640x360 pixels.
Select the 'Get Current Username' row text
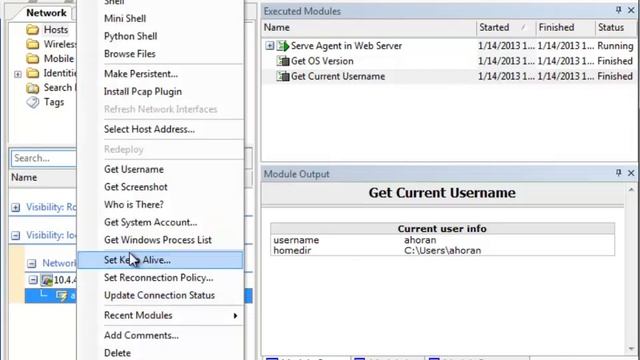coord(338,76)
